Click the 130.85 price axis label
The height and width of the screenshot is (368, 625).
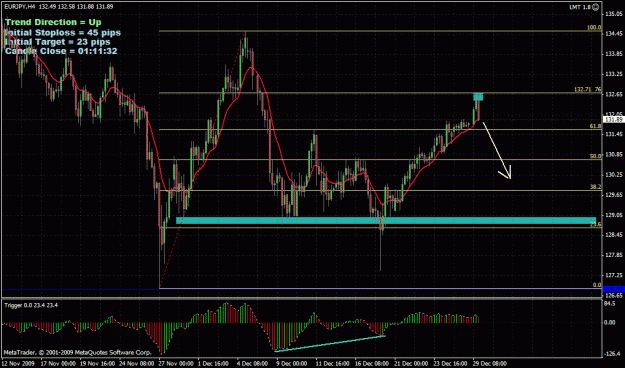[x=614, y=154]
